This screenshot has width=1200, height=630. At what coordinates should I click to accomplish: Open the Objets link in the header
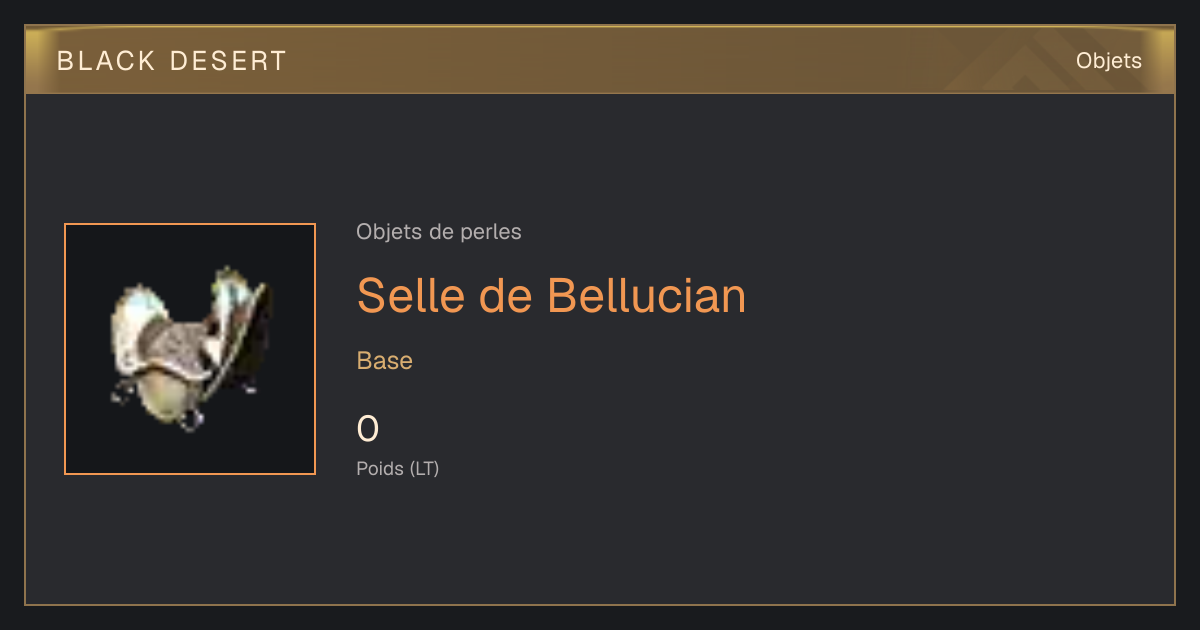[1108, 61]
